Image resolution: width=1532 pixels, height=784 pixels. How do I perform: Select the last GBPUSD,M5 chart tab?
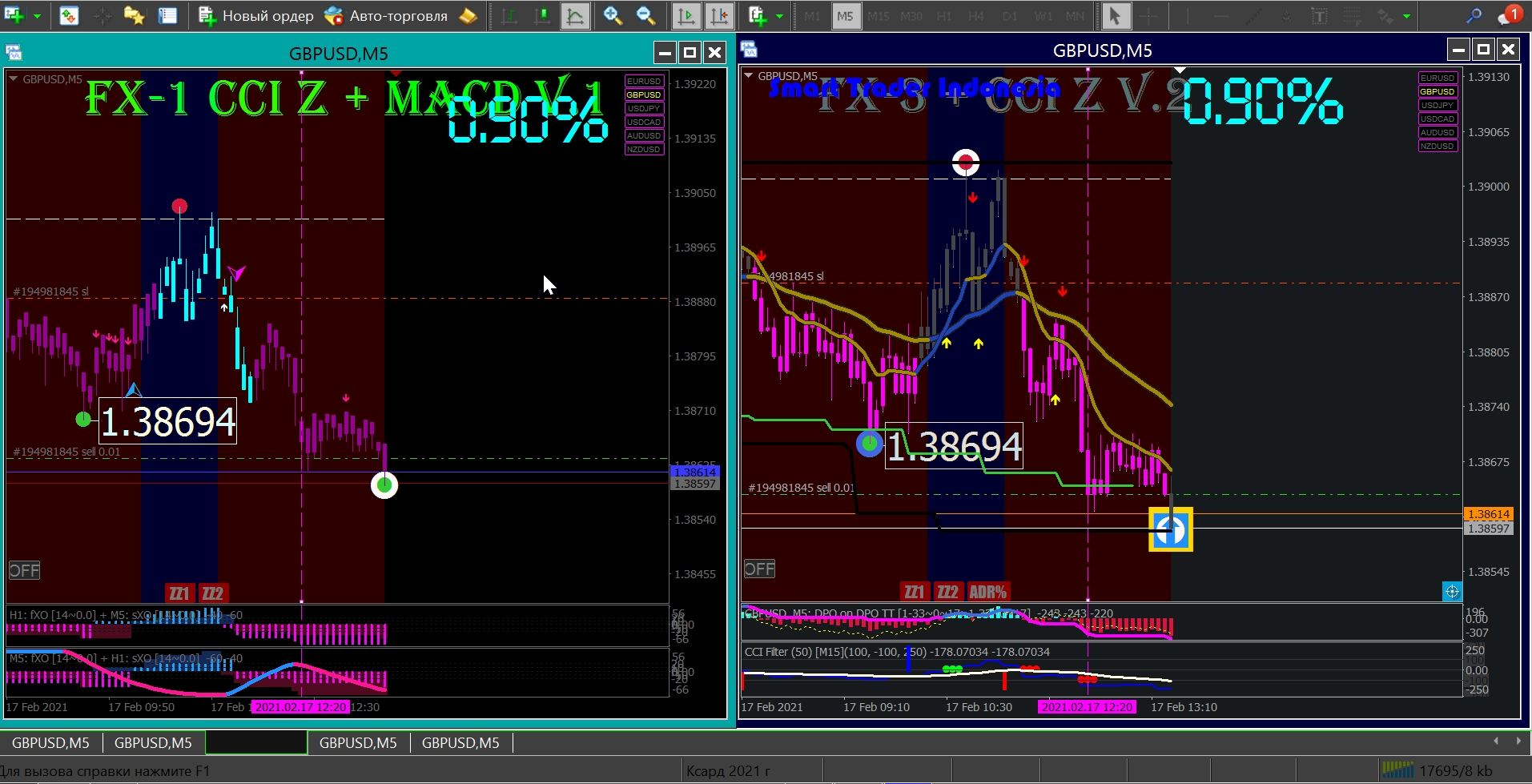point(460,742)
